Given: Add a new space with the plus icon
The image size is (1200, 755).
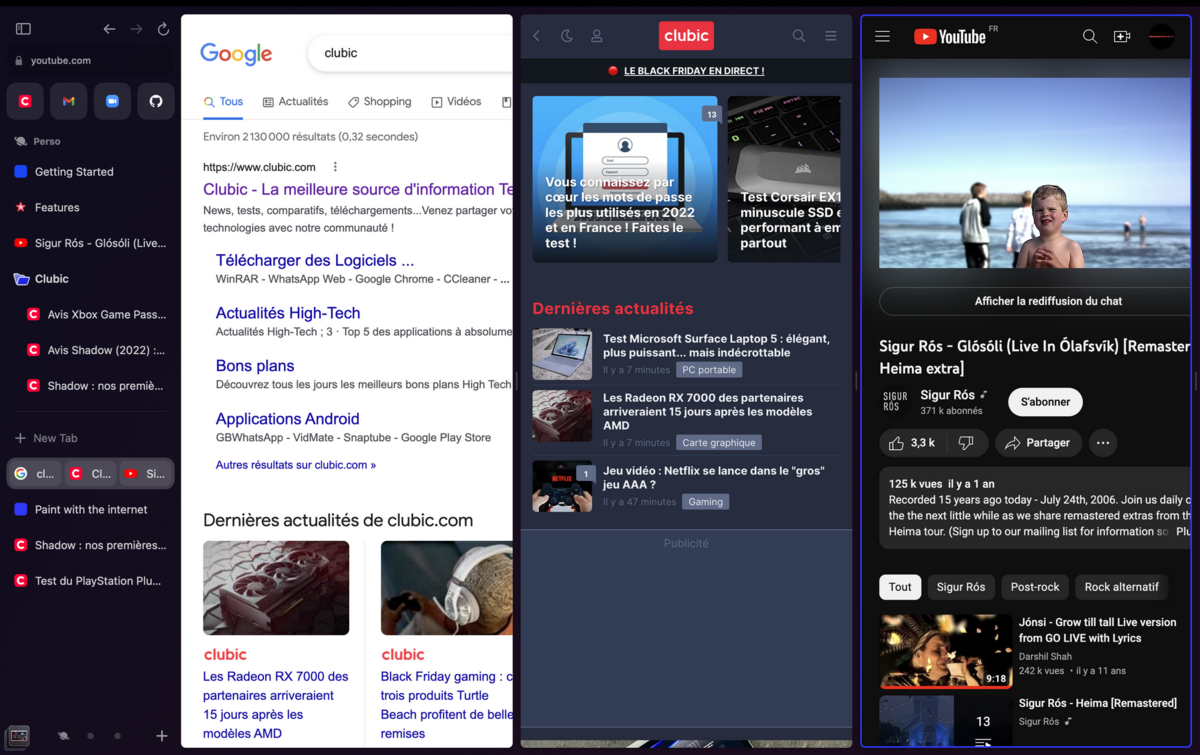Looking at the screenshot, I should (x=162, y=736).
